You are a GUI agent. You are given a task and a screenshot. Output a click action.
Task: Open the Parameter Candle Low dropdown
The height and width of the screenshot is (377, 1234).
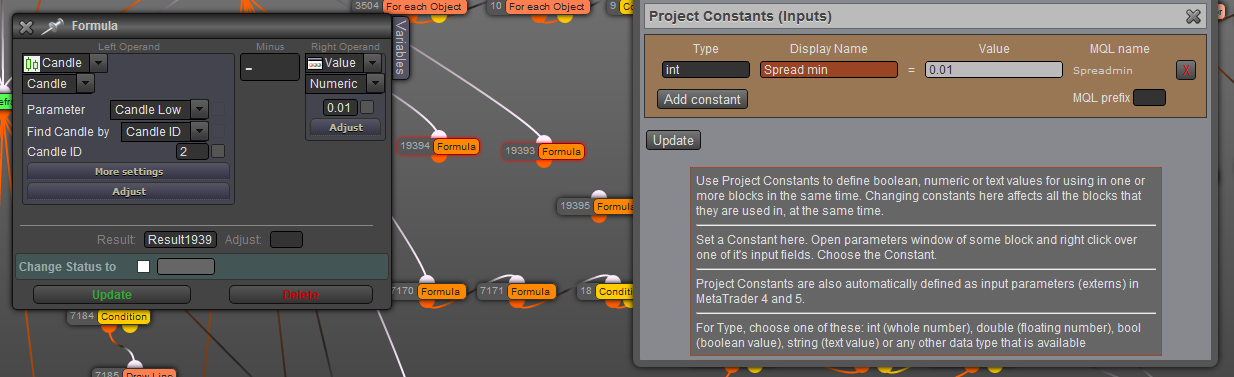tap(199, 109)
